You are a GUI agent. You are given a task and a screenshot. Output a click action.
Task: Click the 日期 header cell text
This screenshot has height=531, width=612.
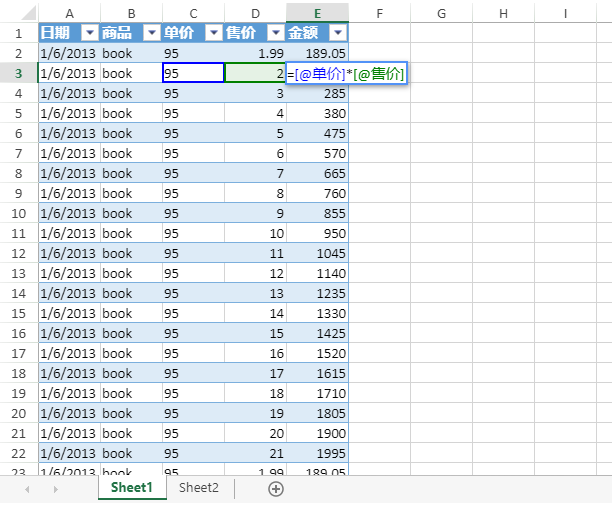tap(55, 33)
